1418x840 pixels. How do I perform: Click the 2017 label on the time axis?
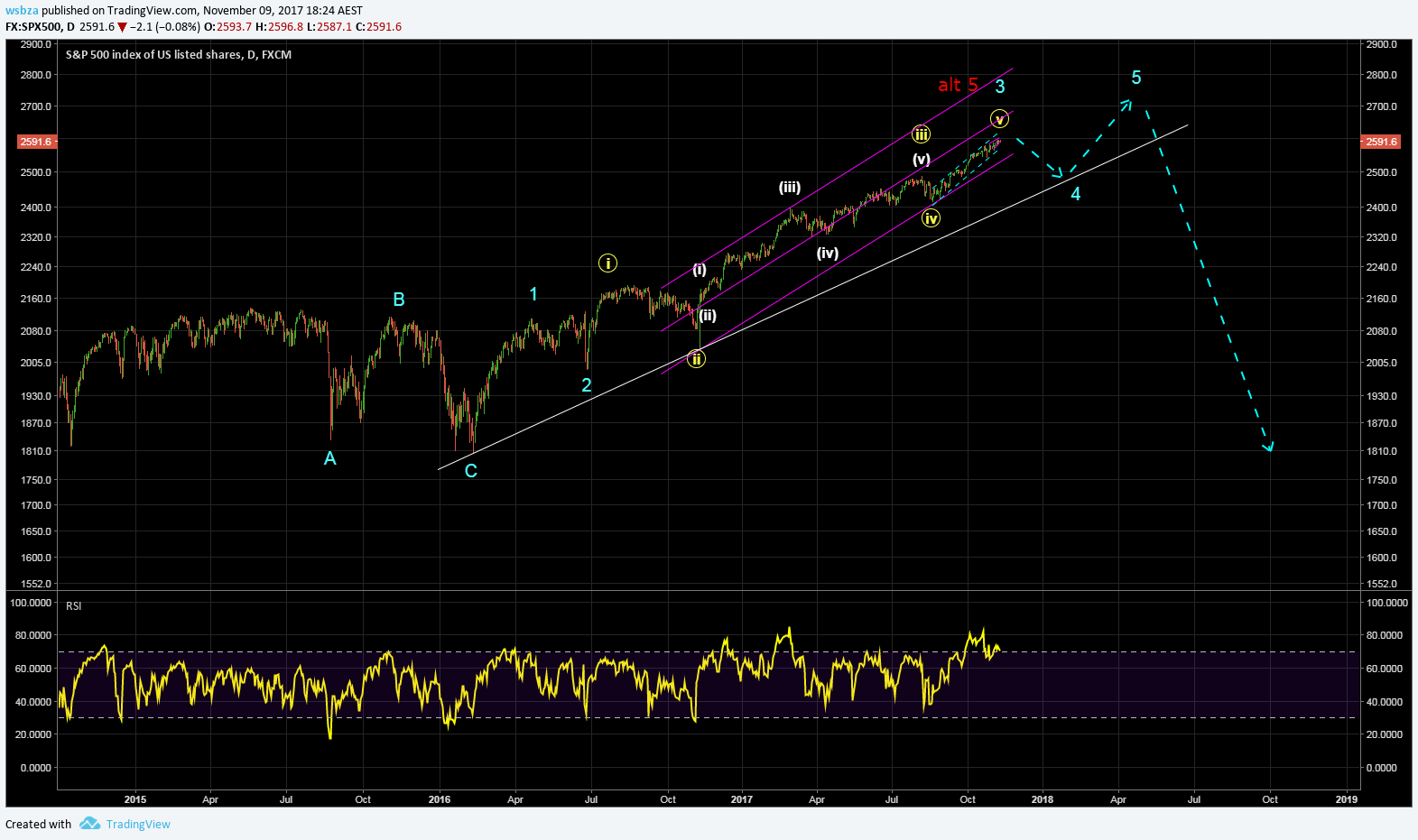[742, 799]
